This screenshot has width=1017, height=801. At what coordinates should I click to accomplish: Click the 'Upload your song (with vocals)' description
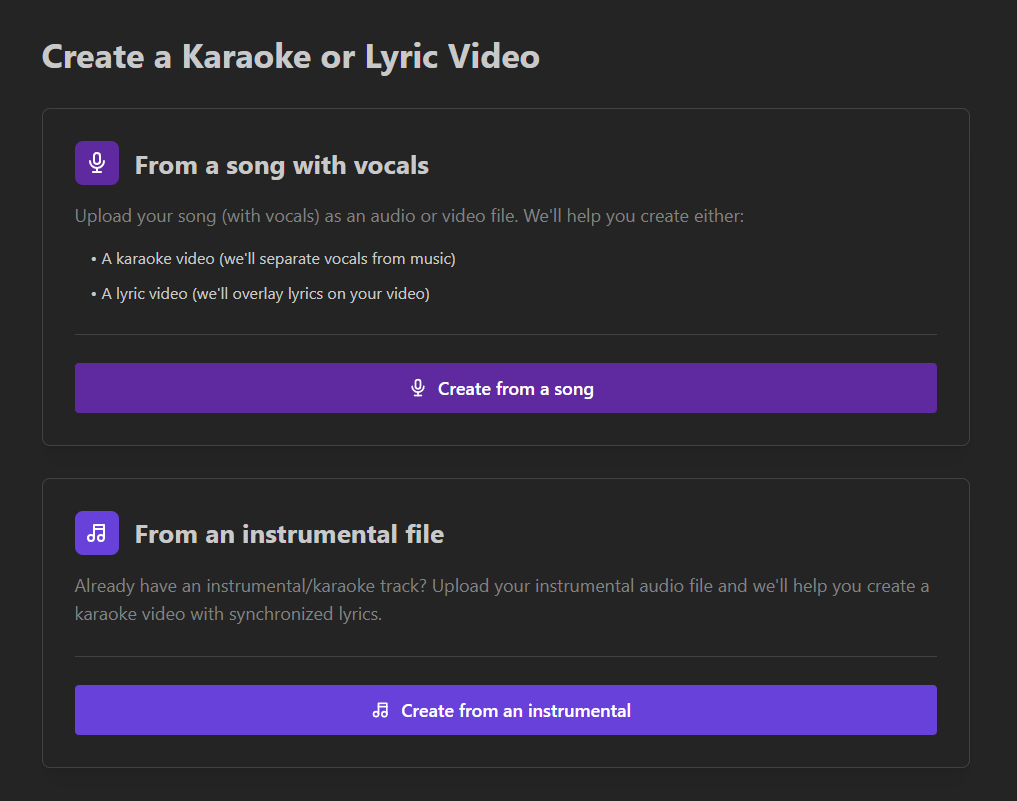tap(409, 216)
